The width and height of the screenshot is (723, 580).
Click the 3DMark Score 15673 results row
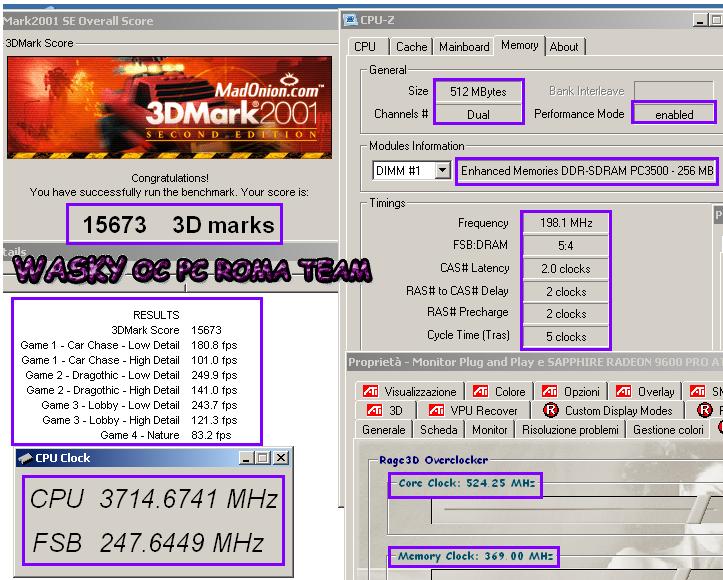pyautogui.click(x=166, y=330)
